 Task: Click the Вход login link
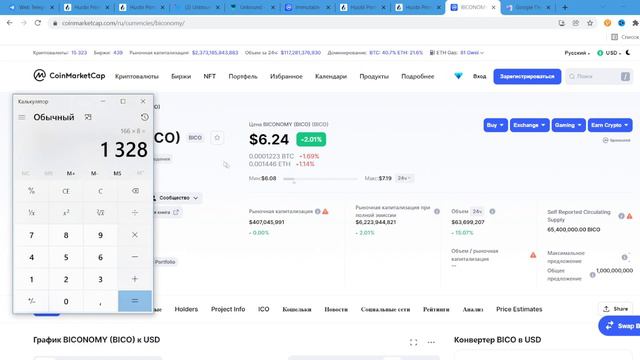tap(480, 76)
